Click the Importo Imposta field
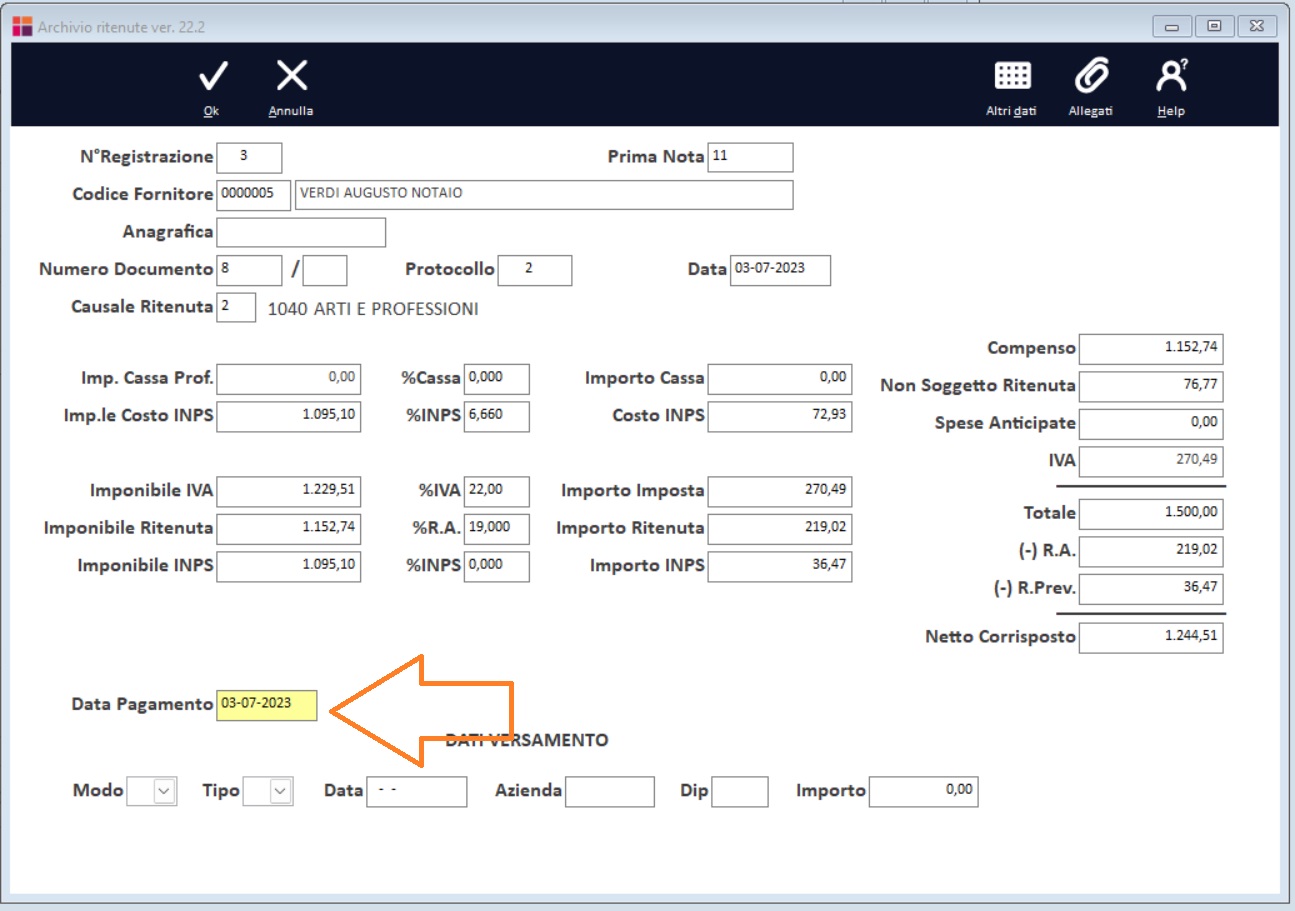The image size is (1295, 911). click(780, 492)
